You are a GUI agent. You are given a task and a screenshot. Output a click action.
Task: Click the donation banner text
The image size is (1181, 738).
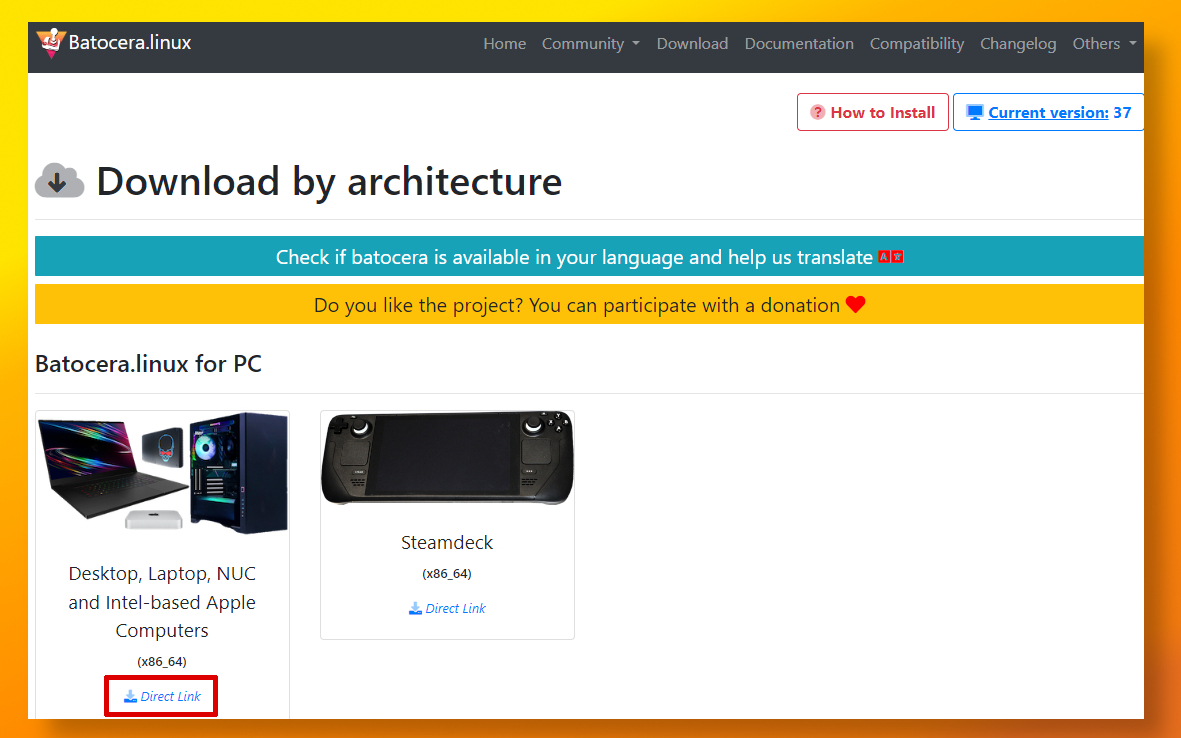click(576, 305)
